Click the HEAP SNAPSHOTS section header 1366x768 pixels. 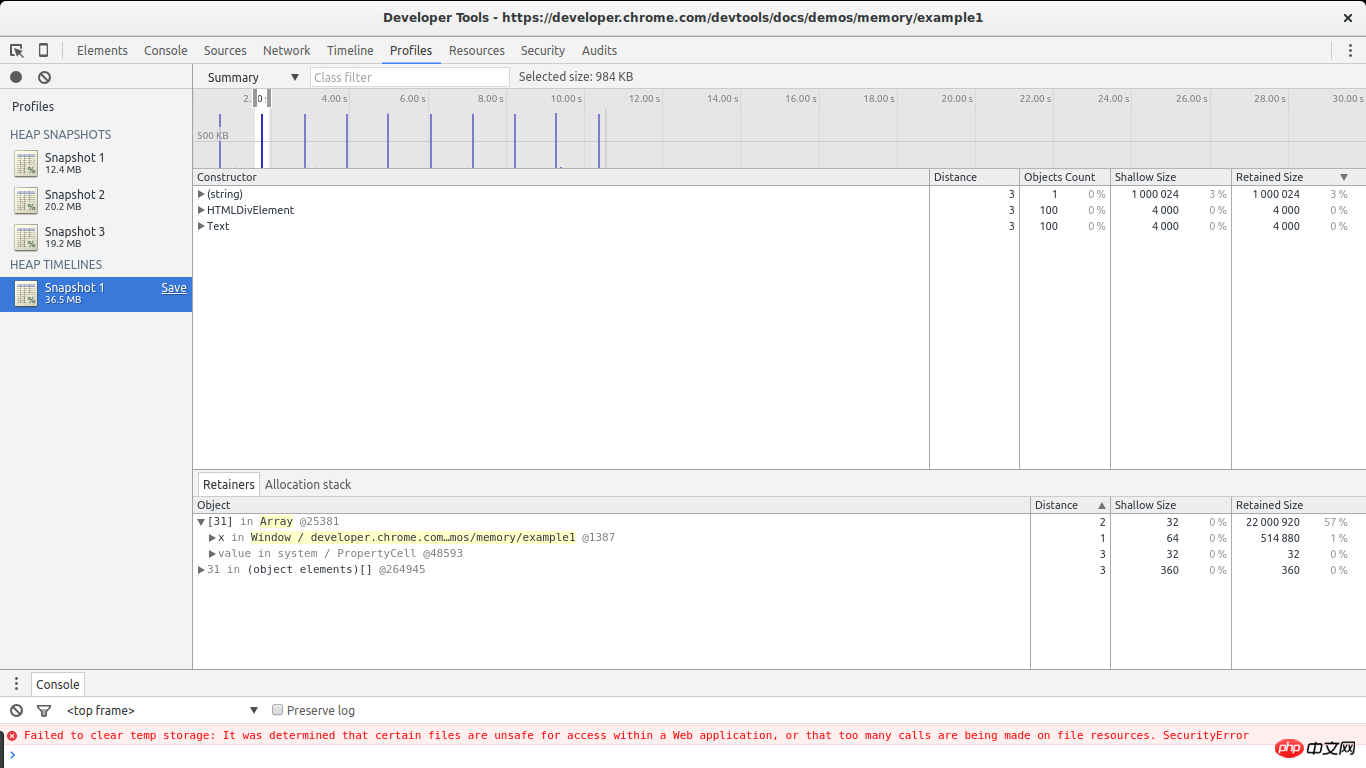61,134
